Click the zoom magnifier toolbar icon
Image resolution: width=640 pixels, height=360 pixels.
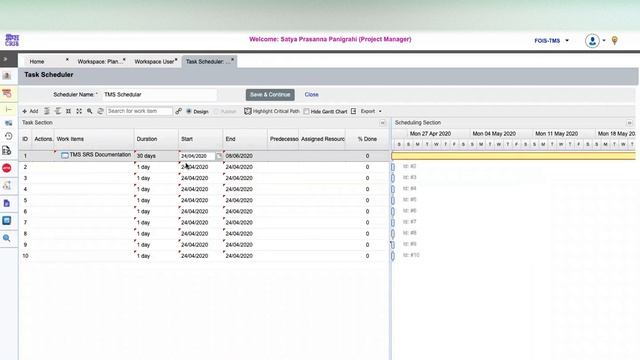(90, 111)
